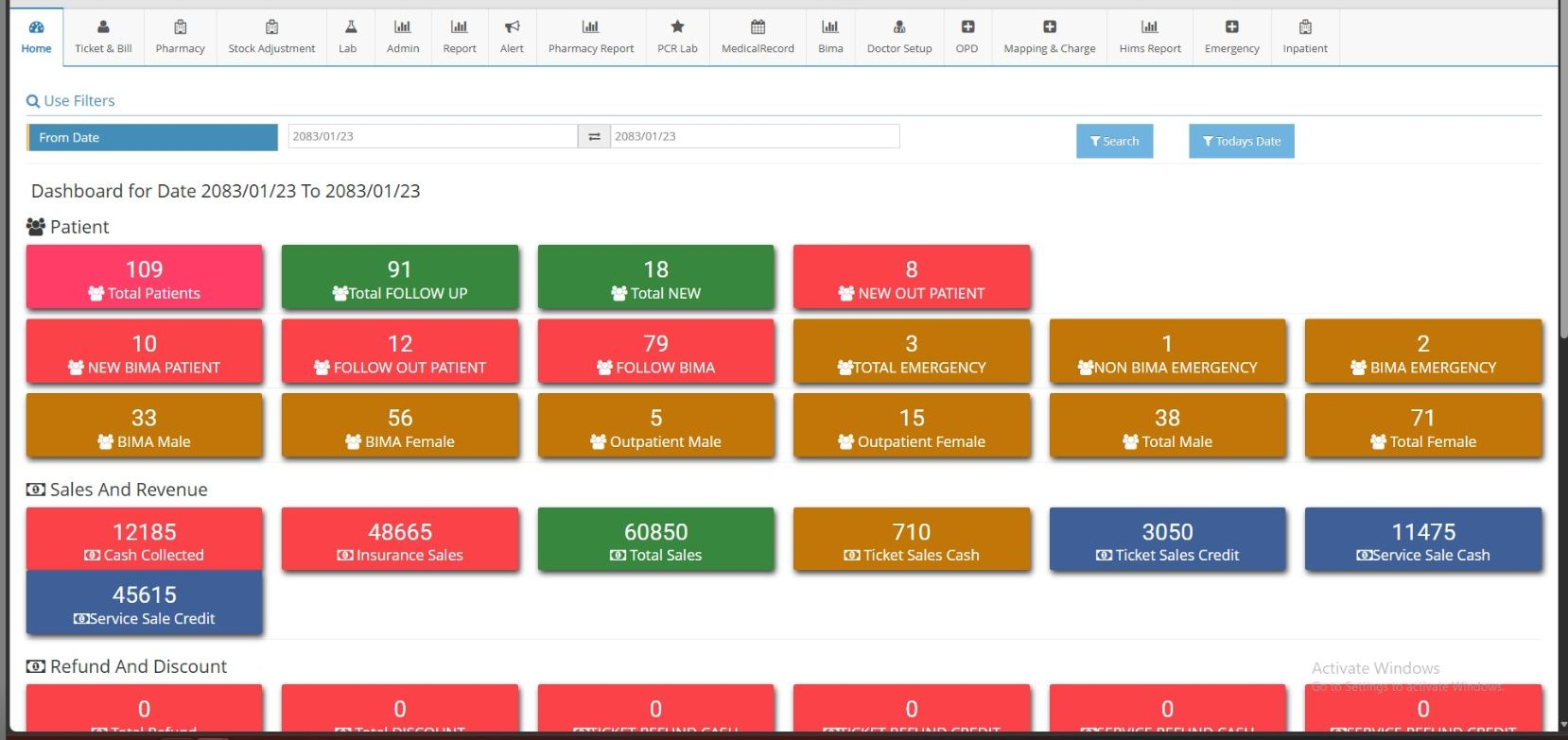Image resolution: width=1568 pixels, height=740 pixels.
Task: Open the Ticket & Bill person icon
Action: (x=103, y=27)
